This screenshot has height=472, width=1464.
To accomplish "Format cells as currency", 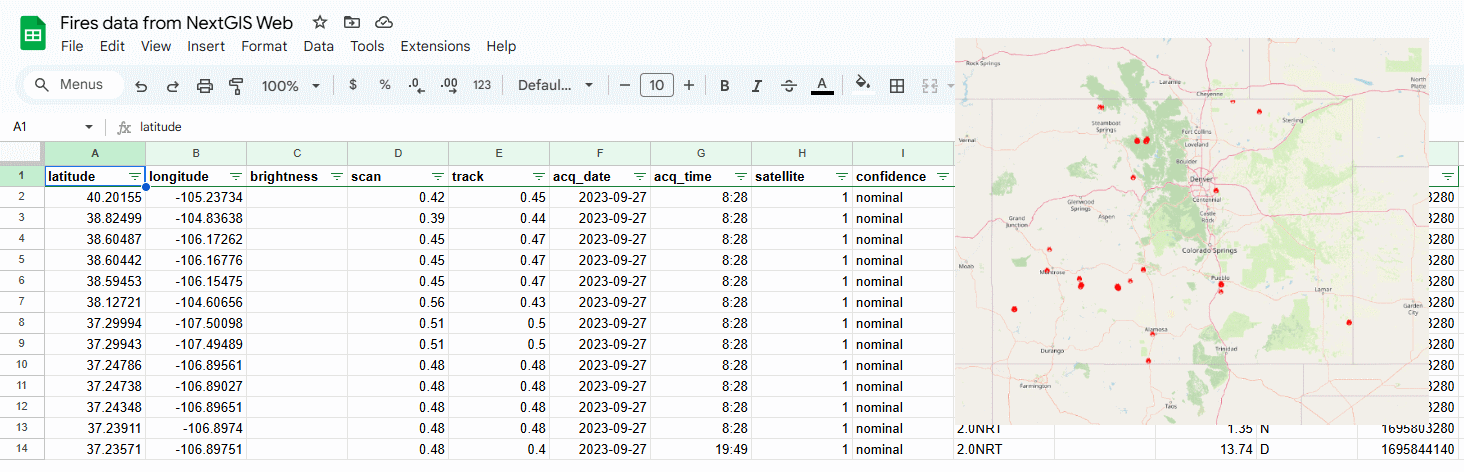I will 353,86.
